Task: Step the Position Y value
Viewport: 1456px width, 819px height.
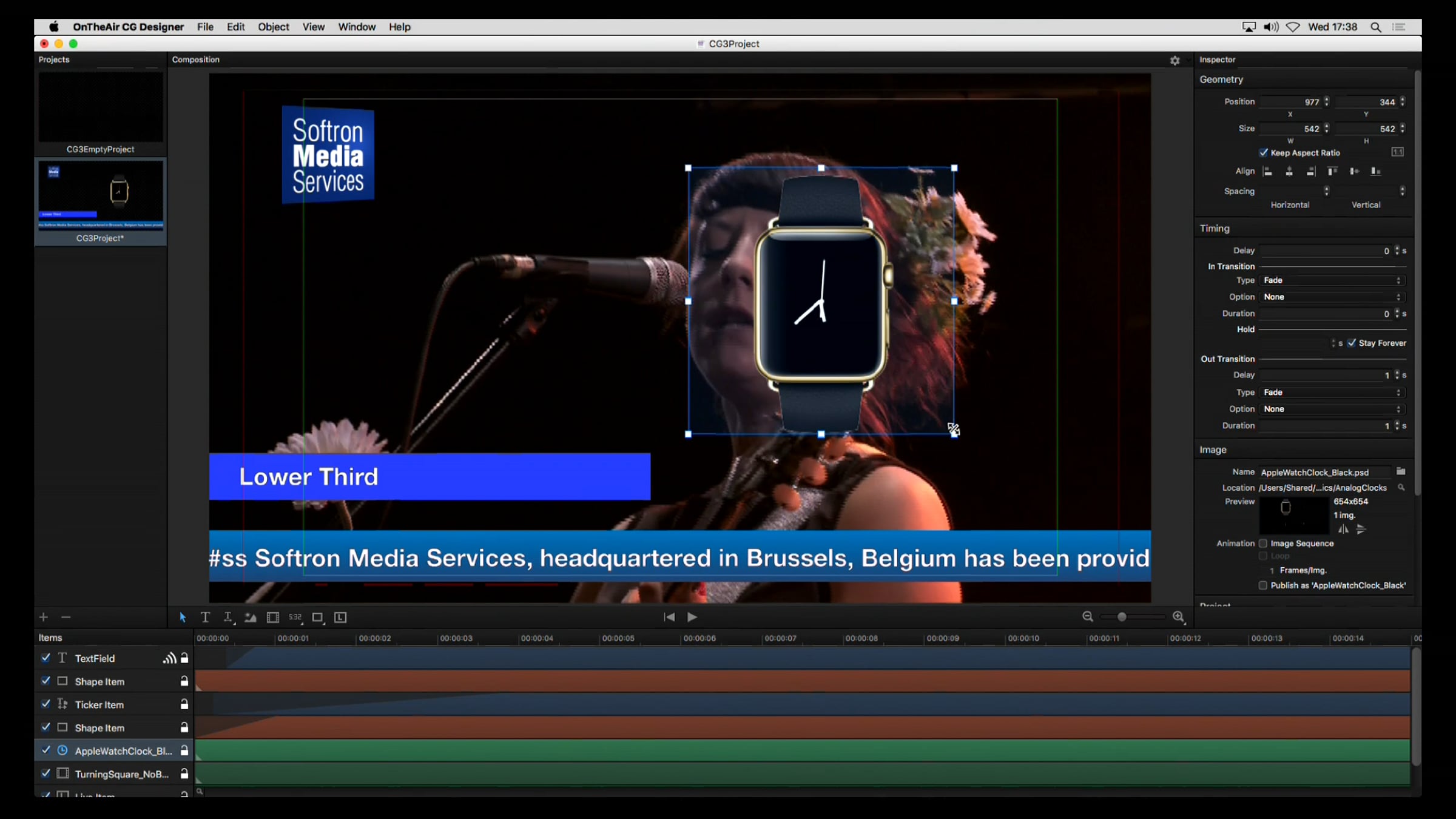Action: [1403, 102]
